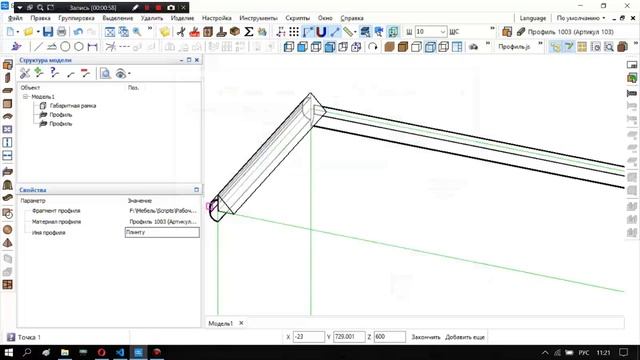Viewport: 640px width, 360px height.
Task: Click the Undo arrow icon
Action: (78, 32)
